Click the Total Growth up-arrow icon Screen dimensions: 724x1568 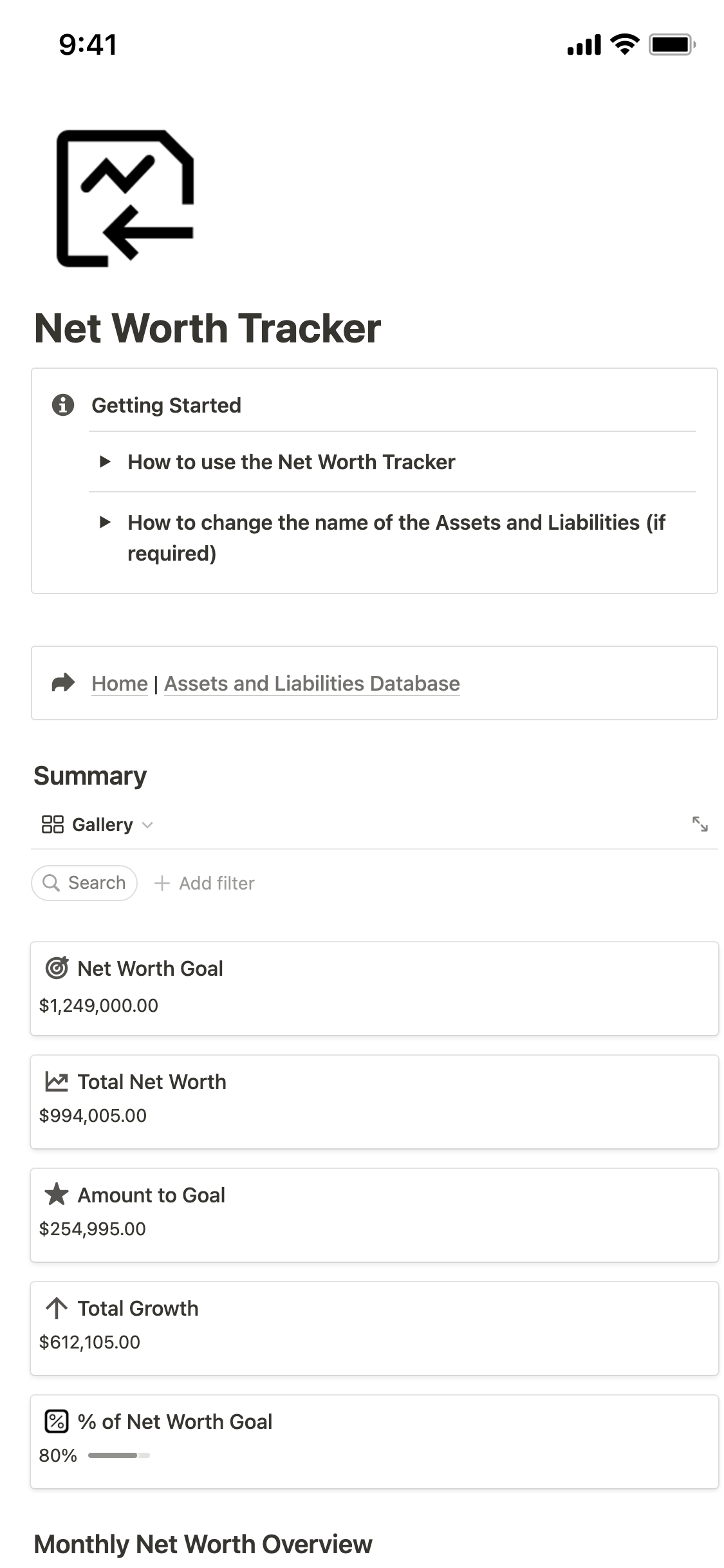coord(57,1307)
